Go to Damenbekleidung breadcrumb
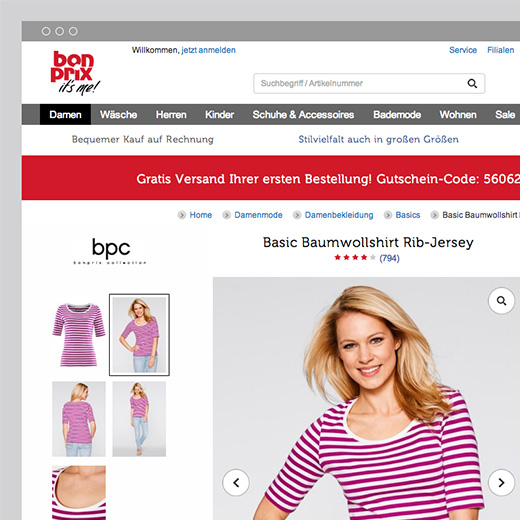Image resolution: width=520 pixels, height=520 pixels. pyautogui.click(x=339, y=215)
